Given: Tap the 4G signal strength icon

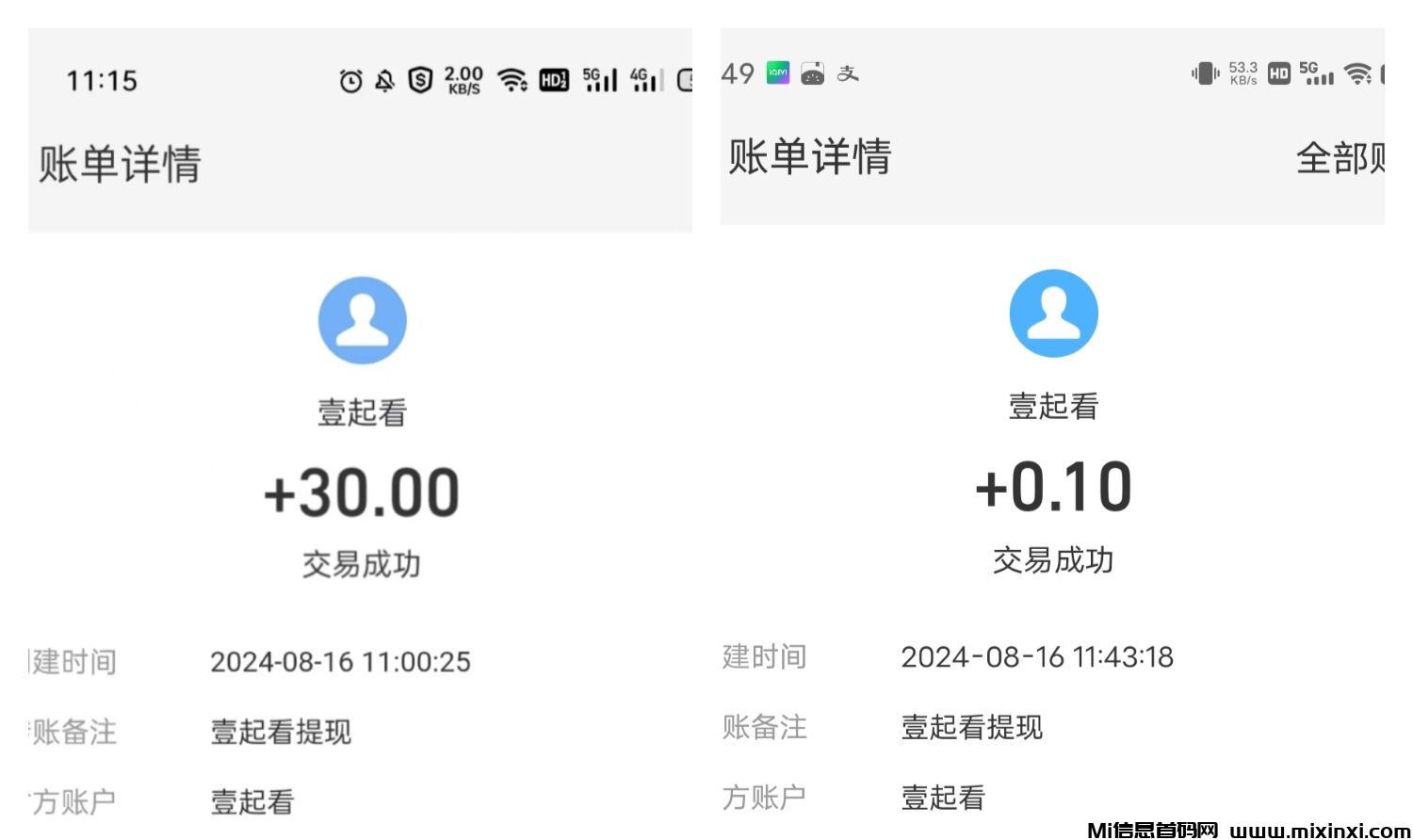Looking at the screenshot, I should [x=646, y=80].
